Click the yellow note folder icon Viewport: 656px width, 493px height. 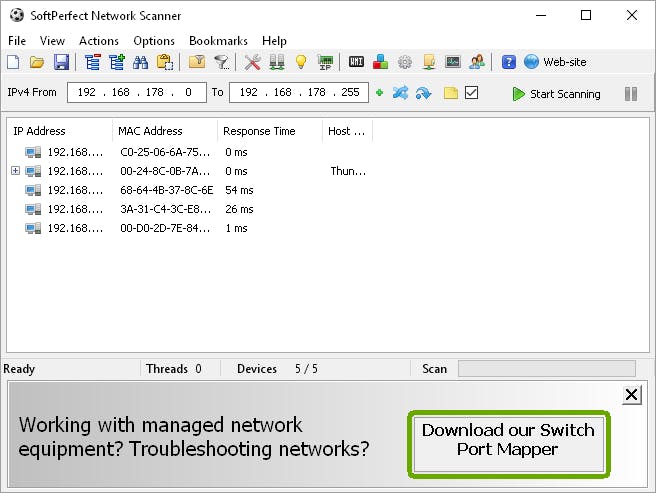451,93
